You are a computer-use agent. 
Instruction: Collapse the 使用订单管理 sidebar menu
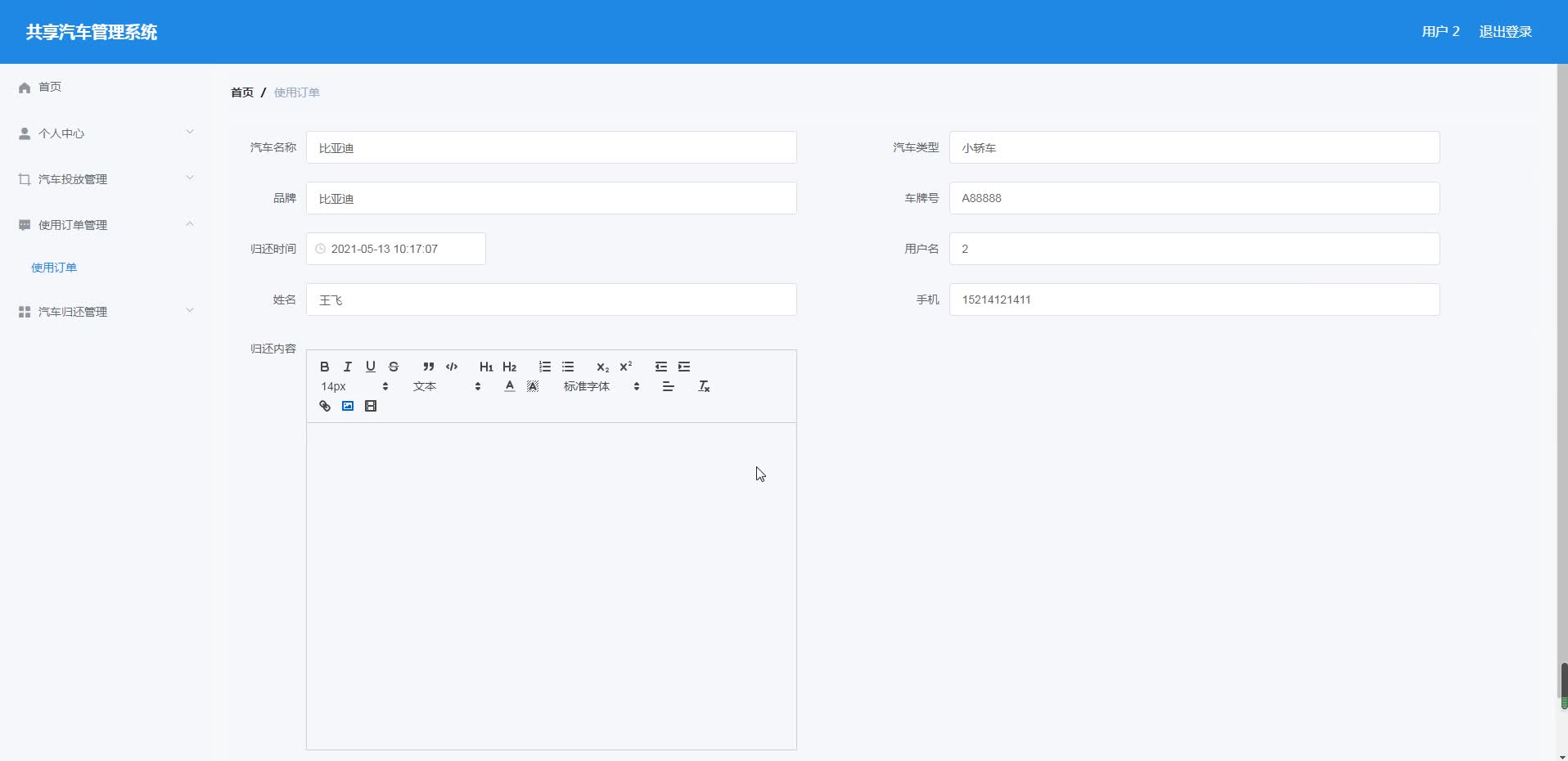pos(106,225)
